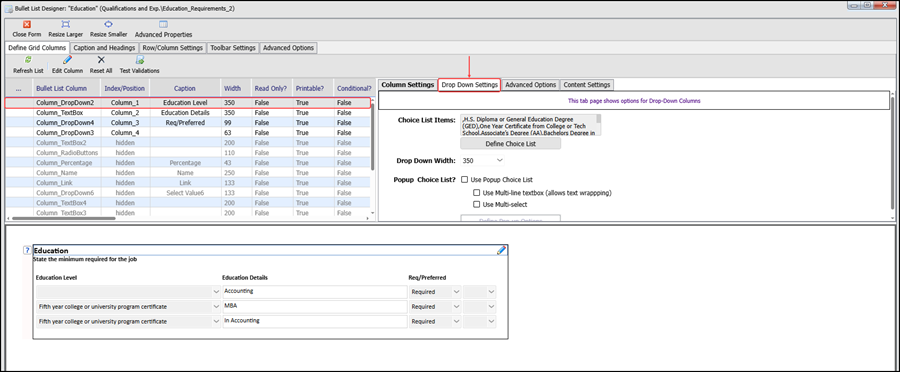Select the Column_RadioButtons row
The height and width of the screenshot is (372, 900).
[188, 153]
